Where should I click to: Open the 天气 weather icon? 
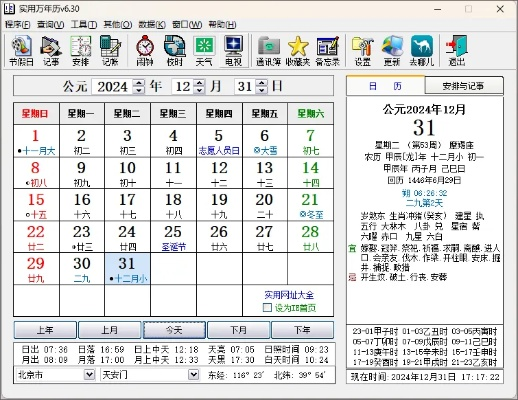(x=204, y=51)
